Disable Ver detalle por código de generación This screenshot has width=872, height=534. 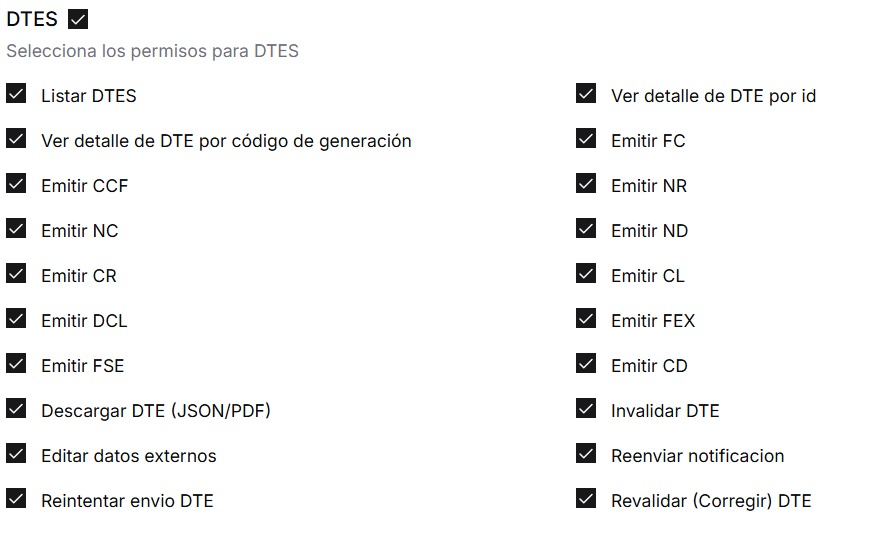(16, 139)
